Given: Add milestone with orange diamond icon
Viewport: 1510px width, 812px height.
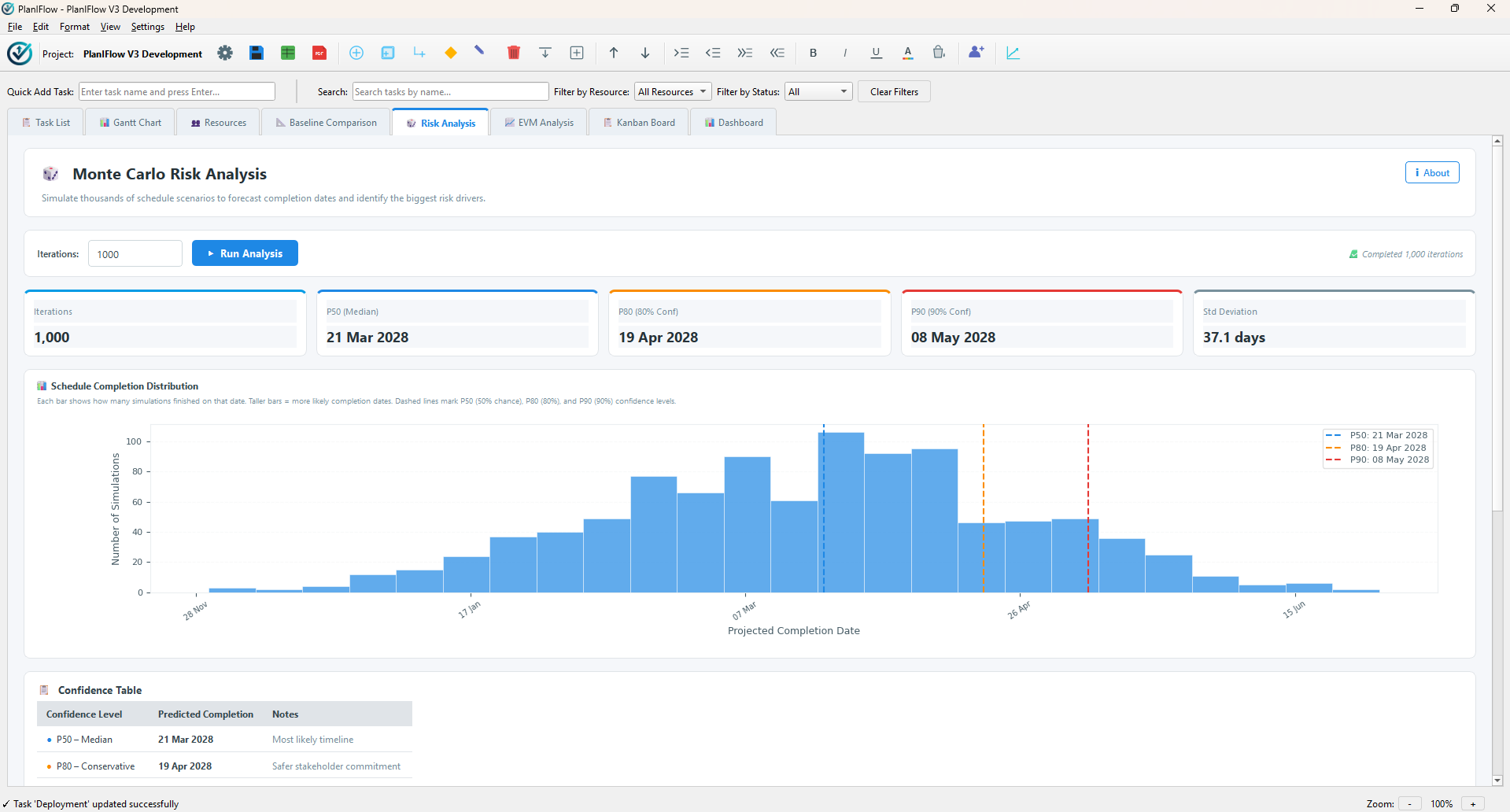Looking at the screenshot, I should (x=451, y=53).
